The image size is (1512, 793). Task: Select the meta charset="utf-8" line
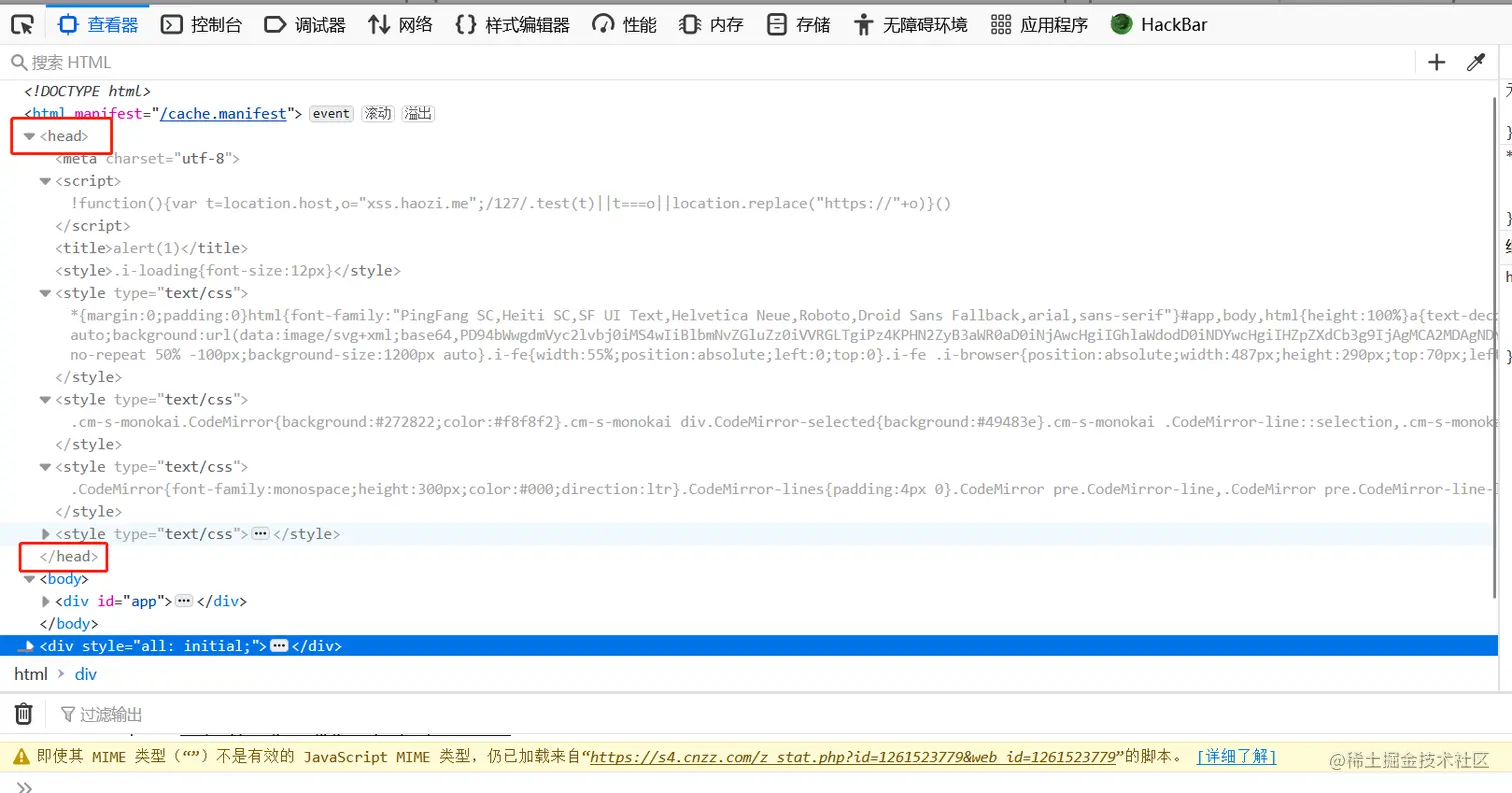point(147,158)
